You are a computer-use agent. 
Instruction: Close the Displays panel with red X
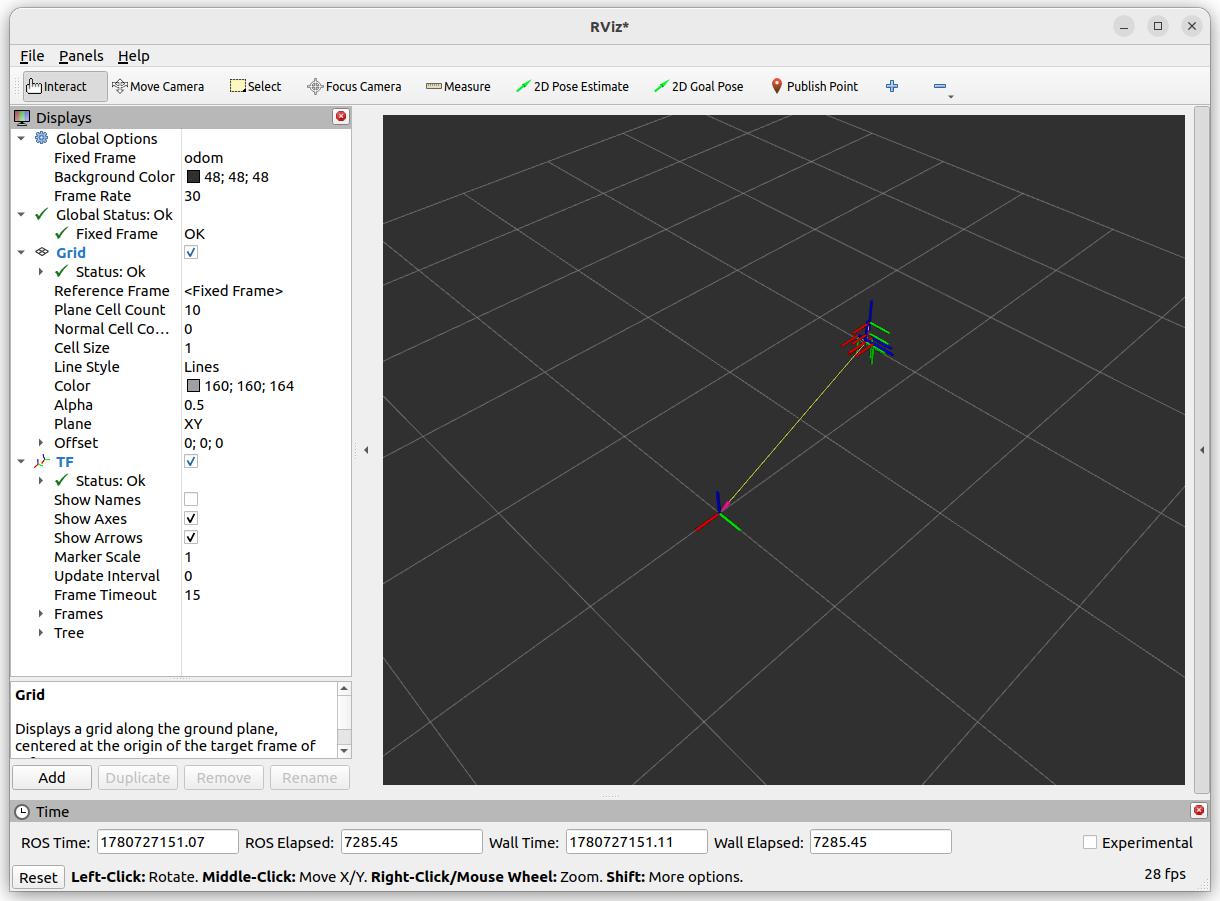pyautogui.click(x=341, y=117)
